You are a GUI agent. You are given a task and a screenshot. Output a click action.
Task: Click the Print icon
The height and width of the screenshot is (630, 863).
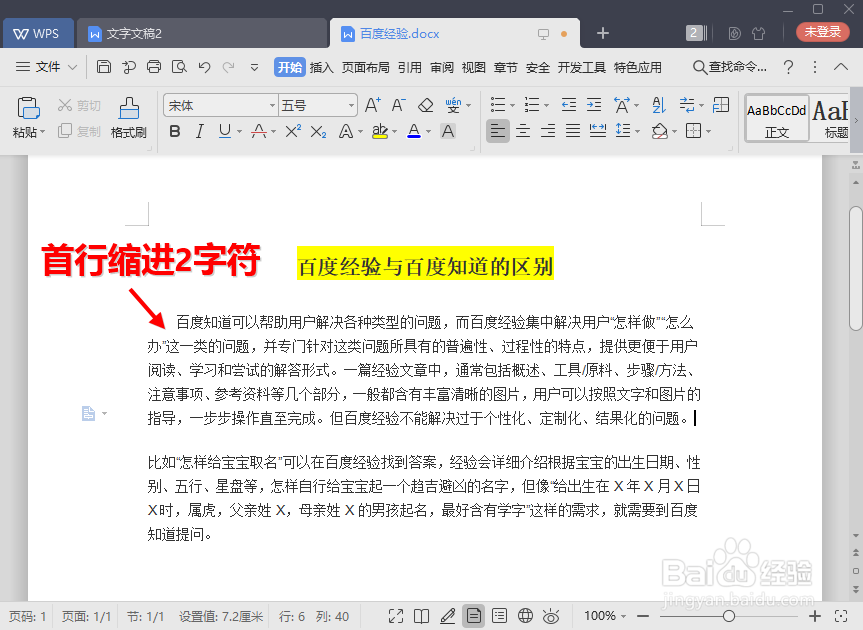tap(154, 67)
